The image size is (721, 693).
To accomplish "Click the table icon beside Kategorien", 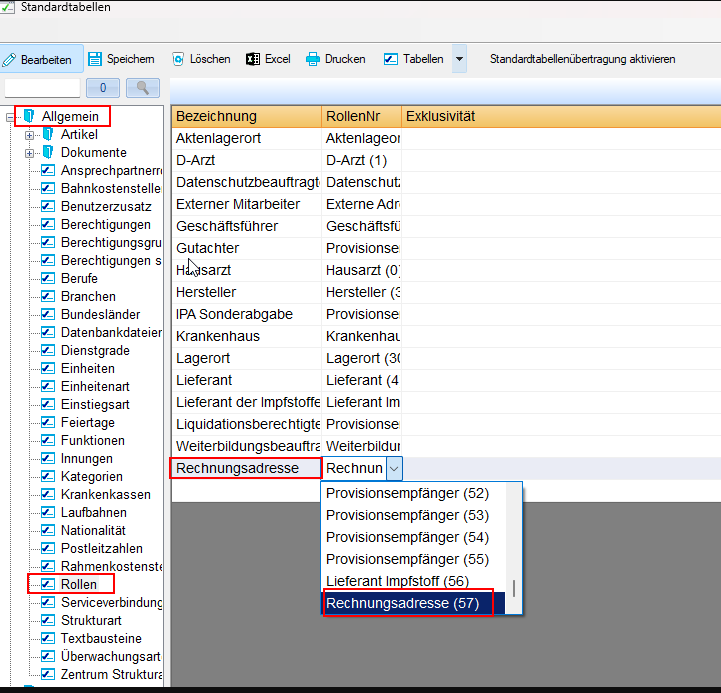I will coord(48,476).
